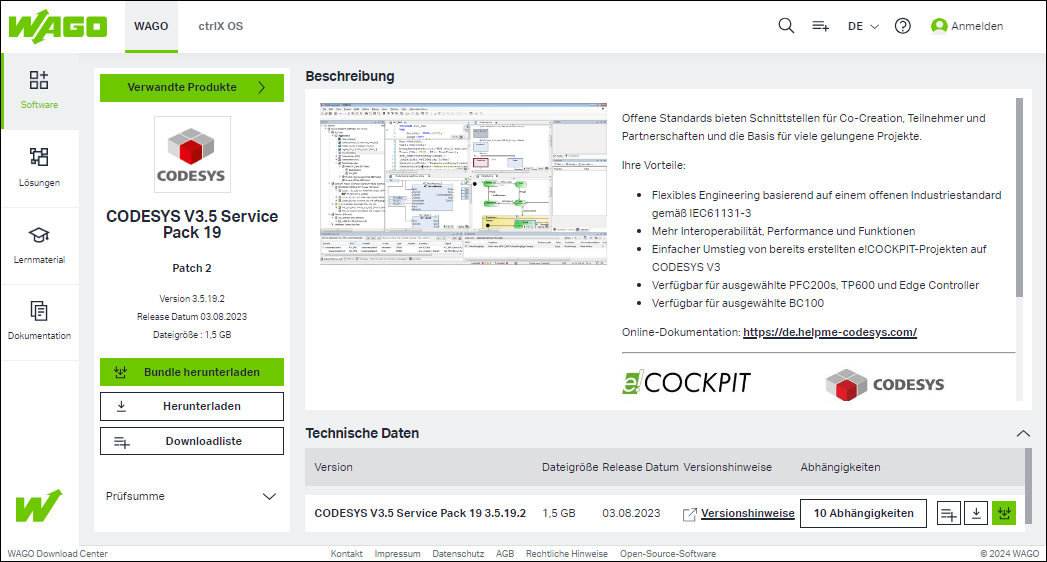Click the Downloadliste button
The image size is (1047, 562).
pos(192,441)
